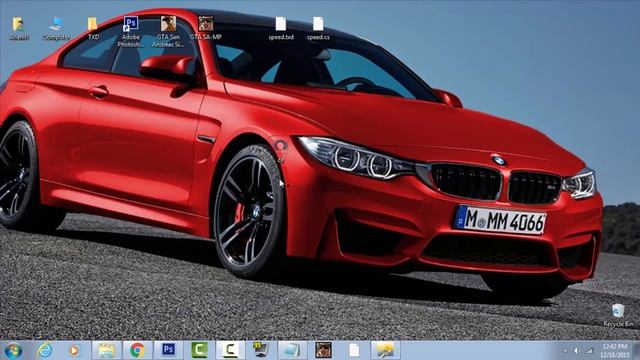Launch GTA San Andreas desktop icon

168,31
